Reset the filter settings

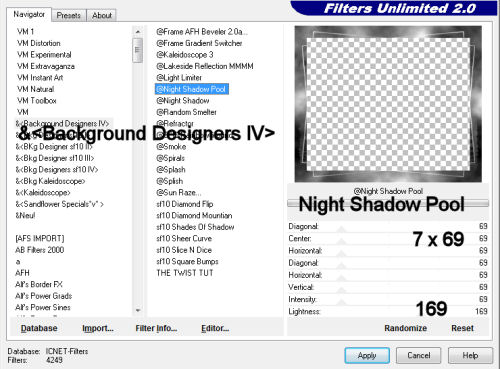(462, 328)
